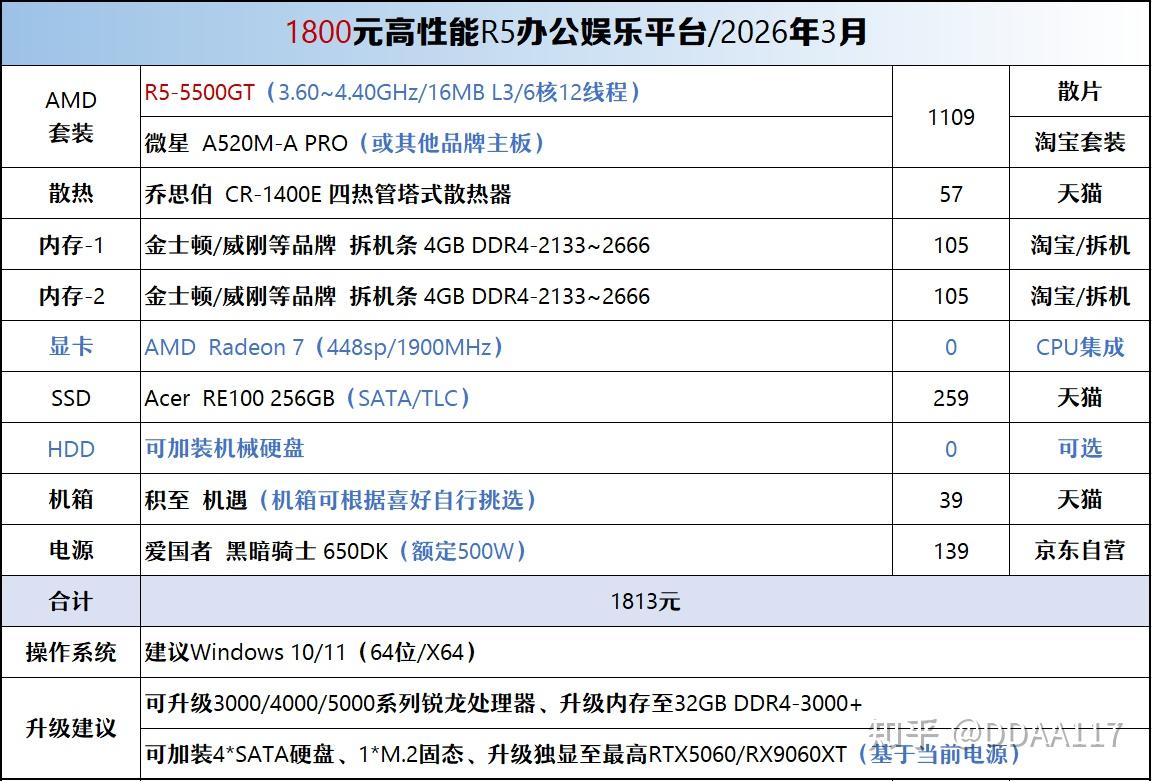Click the CPU集成 source cell
The image size is (1152, 781).
tap(1079, 347)
